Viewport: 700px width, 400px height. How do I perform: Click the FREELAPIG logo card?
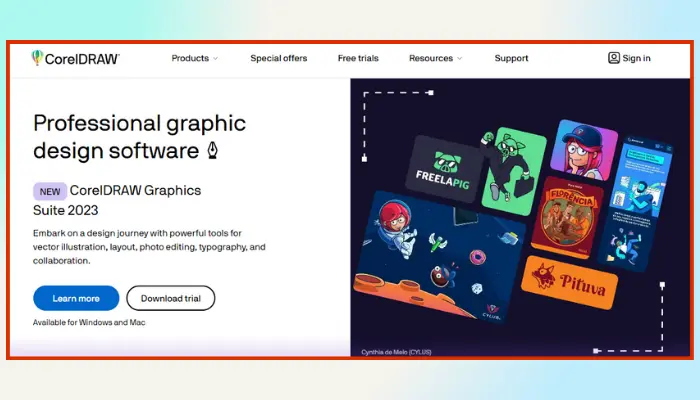[x=443, y=170]
